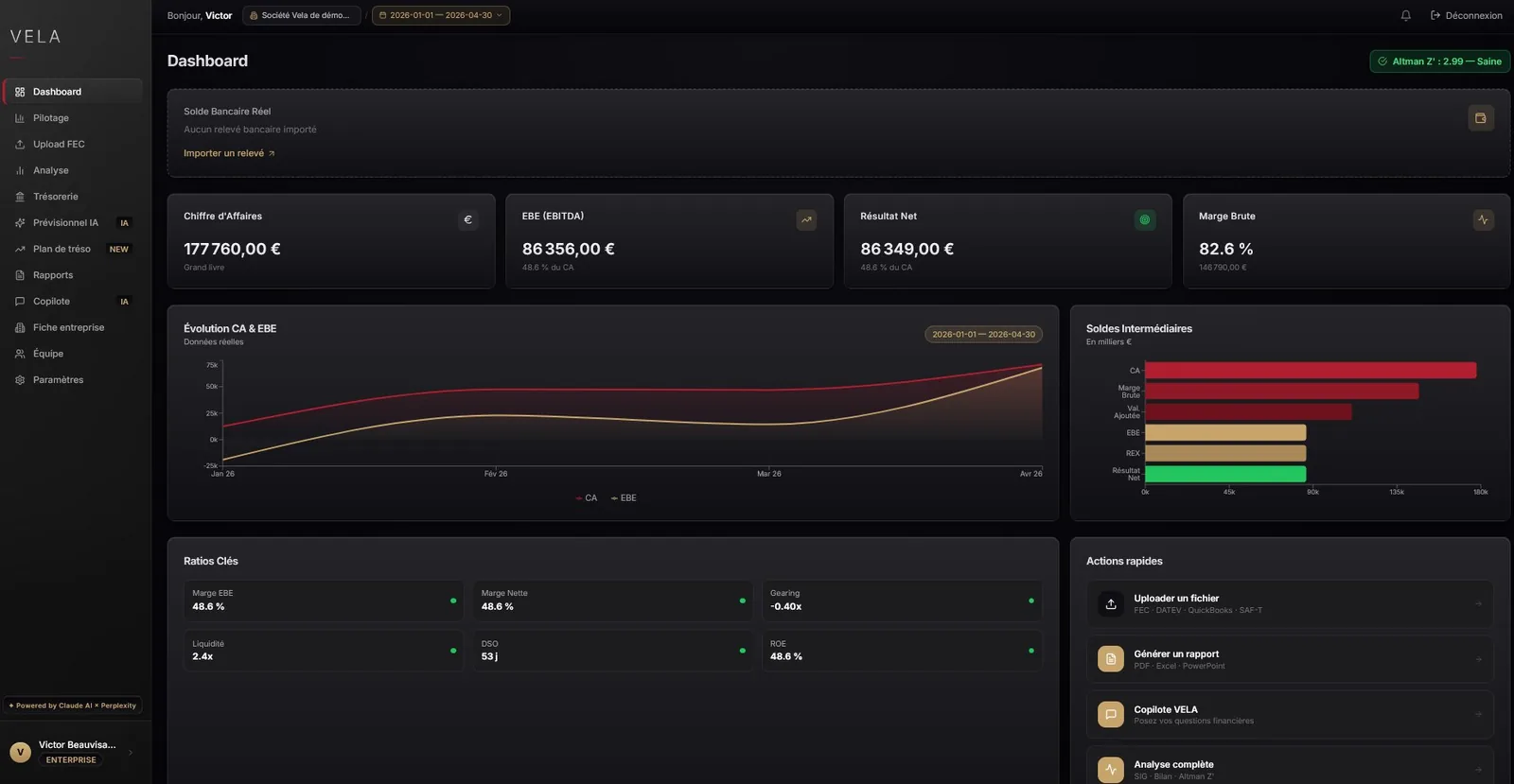Click the wallet icon in Solde Bancaire card
This screenshot has height=784, width=1514.
click(1481, 118)
